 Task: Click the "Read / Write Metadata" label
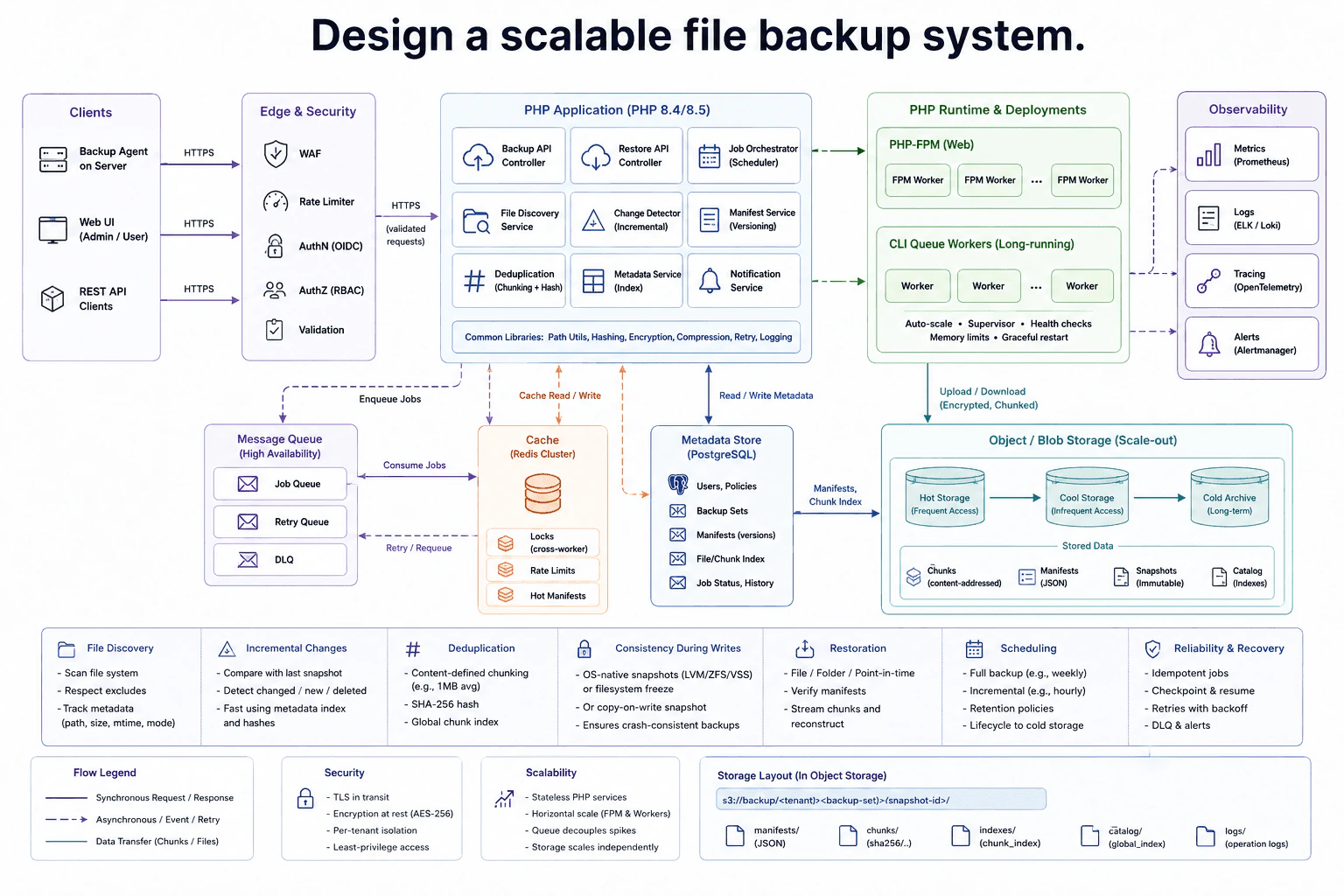coord(766,395)
